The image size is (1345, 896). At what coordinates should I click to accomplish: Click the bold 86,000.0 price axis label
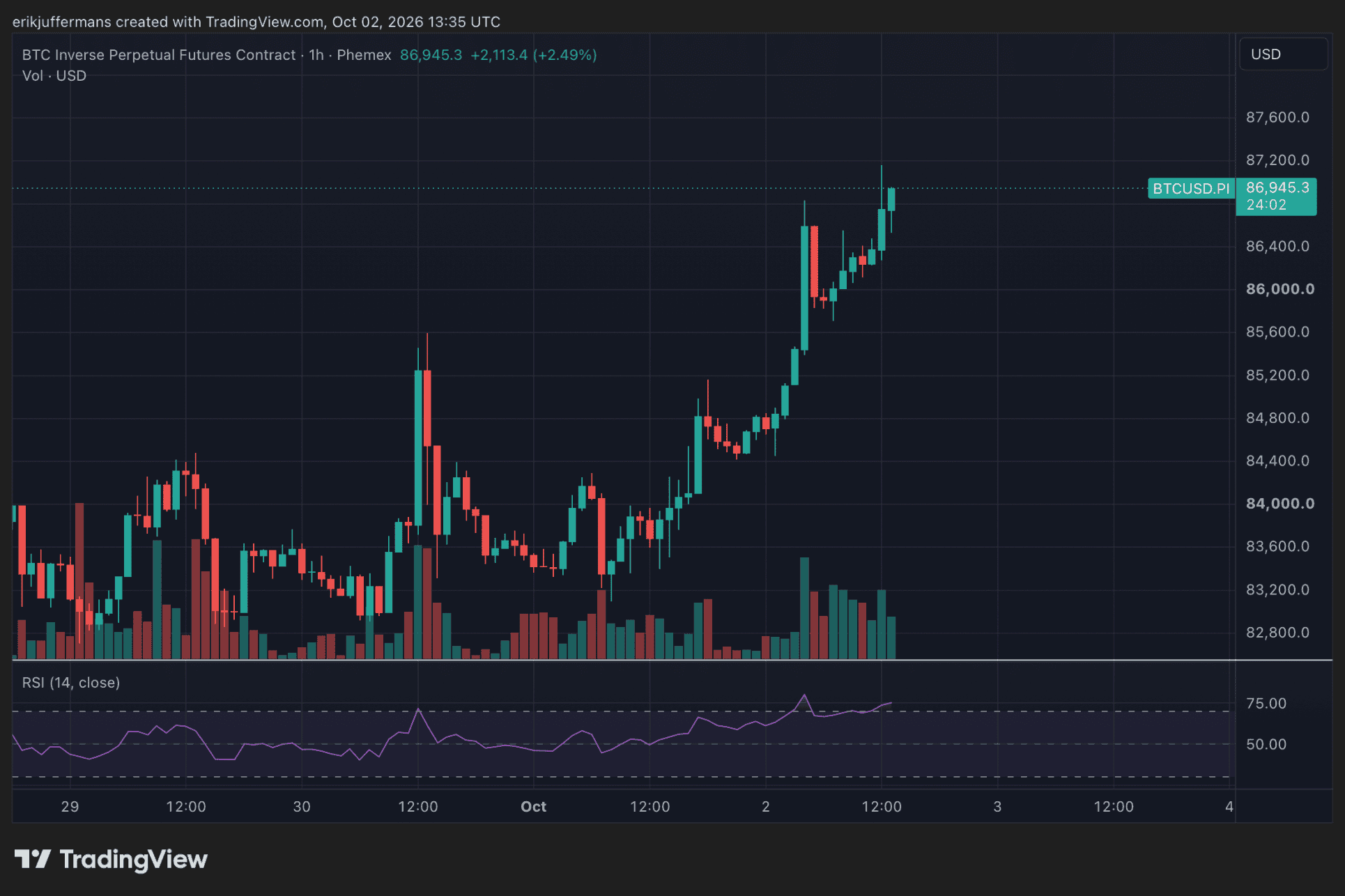pos(1280,289)
